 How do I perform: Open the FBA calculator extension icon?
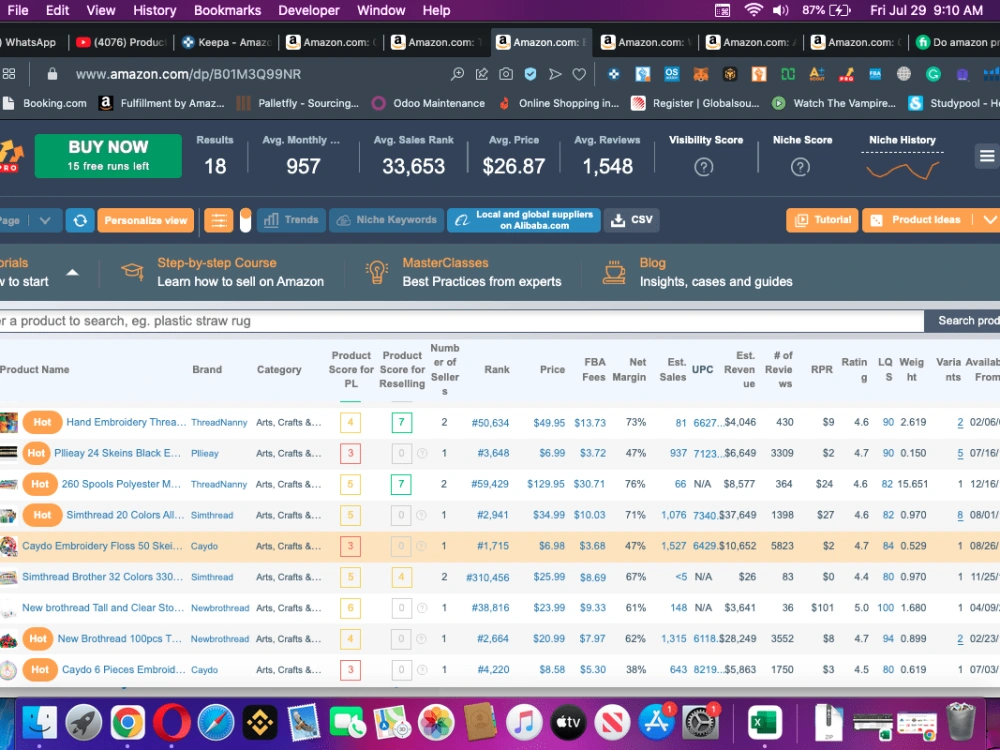pyautogui.click(x=875, y=75)
